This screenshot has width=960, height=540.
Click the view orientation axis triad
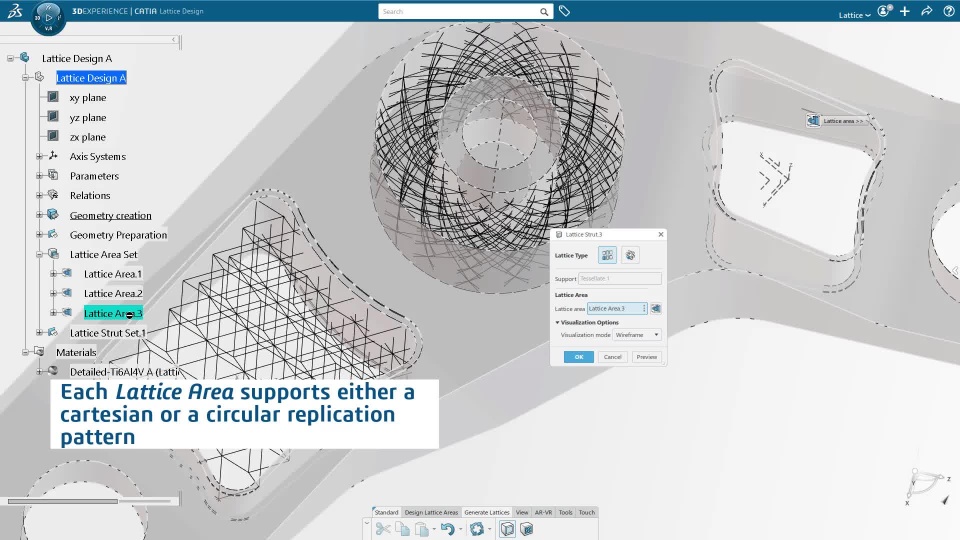point(928,486)
